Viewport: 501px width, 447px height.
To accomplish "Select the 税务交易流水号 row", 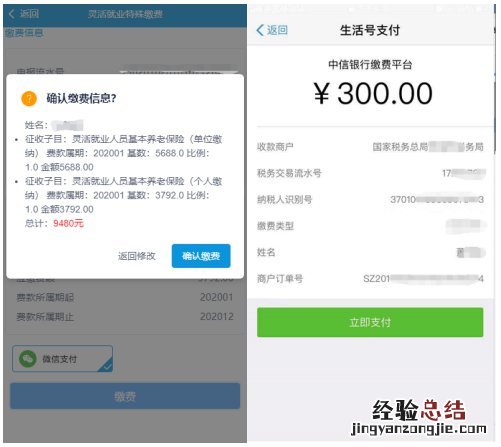I will [370, 173].
